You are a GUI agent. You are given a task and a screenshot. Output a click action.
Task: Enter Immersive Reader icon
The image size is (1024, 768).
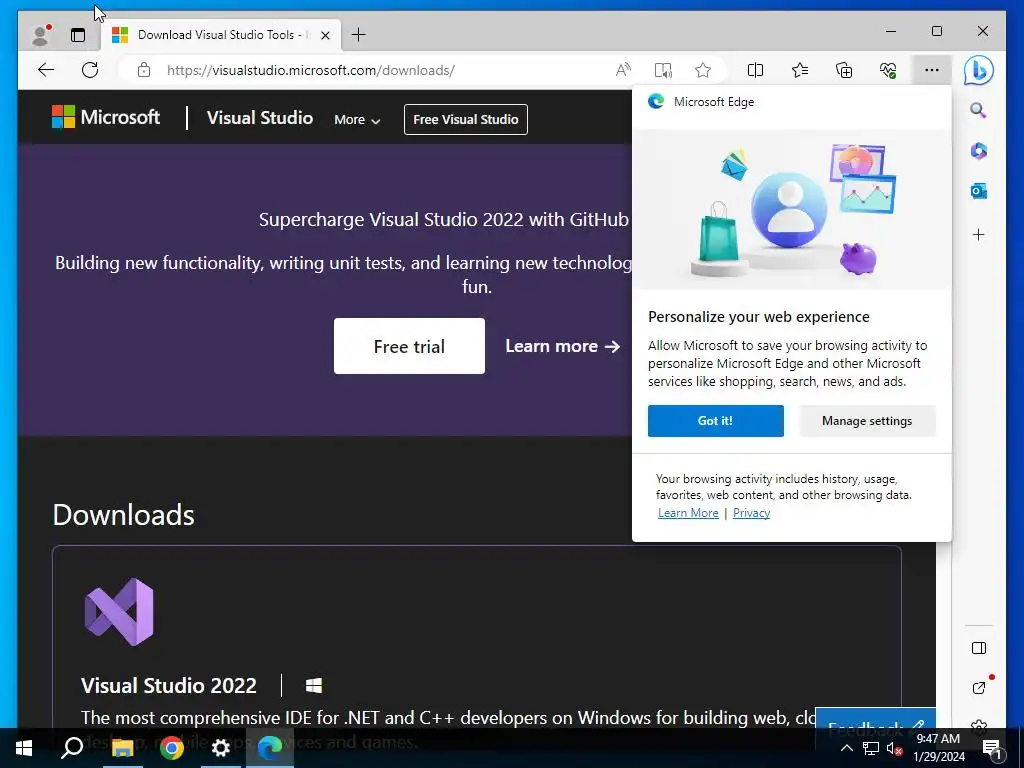pyautogui.click(x=663, y=70)
